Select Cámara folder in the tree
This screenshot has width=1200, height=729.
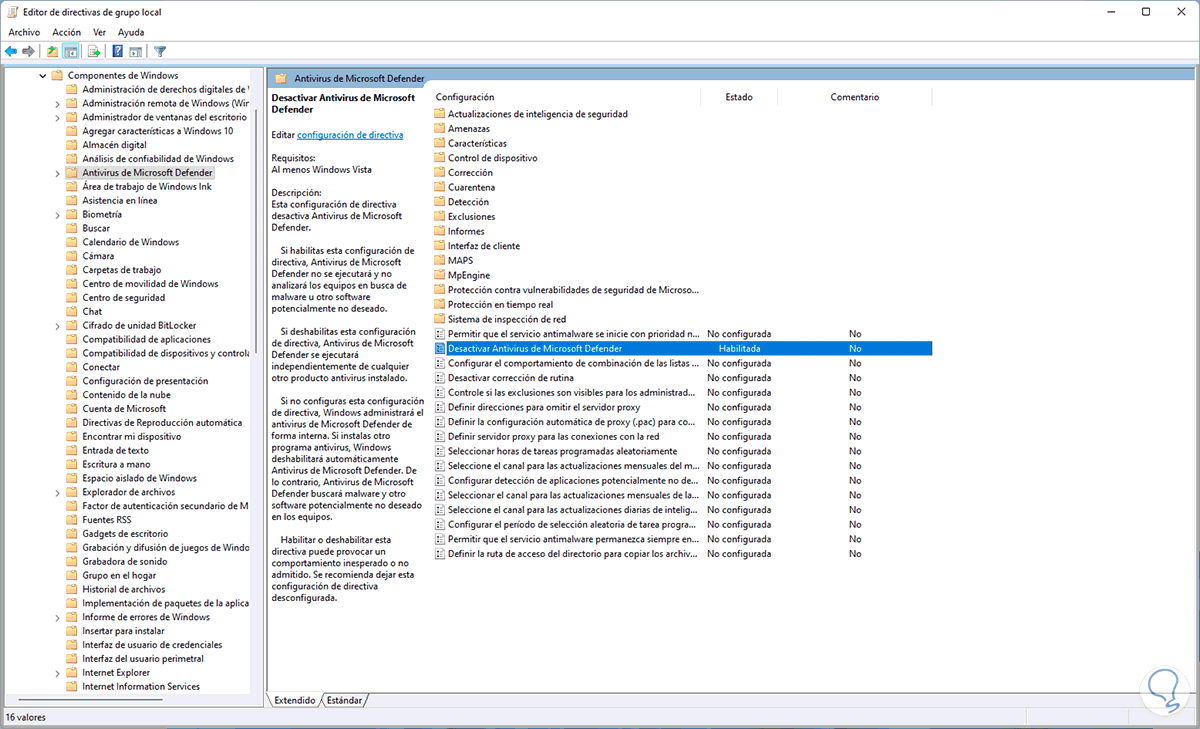click(98, 256)
